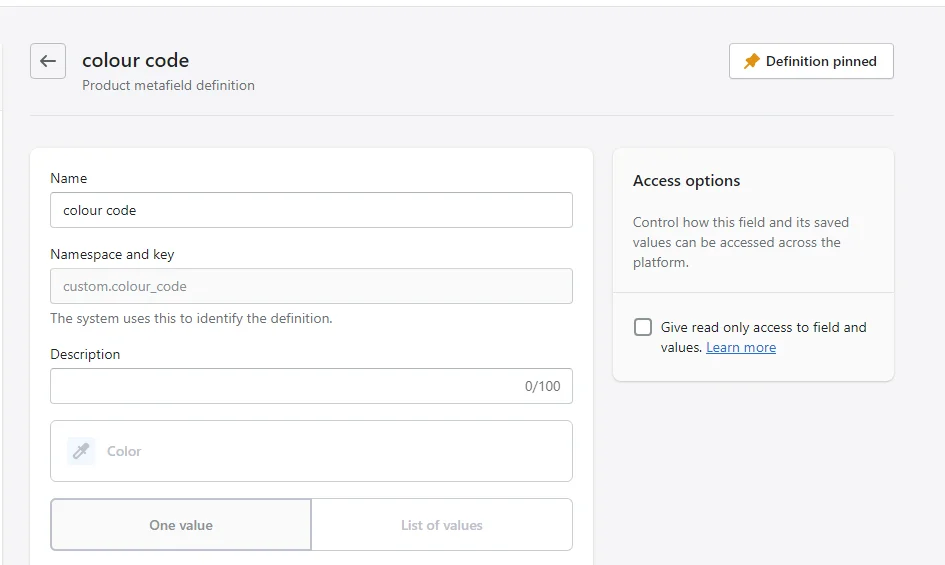Open the Color type selector box
This screenshot has height=565, width=945.
pos(312,451)
